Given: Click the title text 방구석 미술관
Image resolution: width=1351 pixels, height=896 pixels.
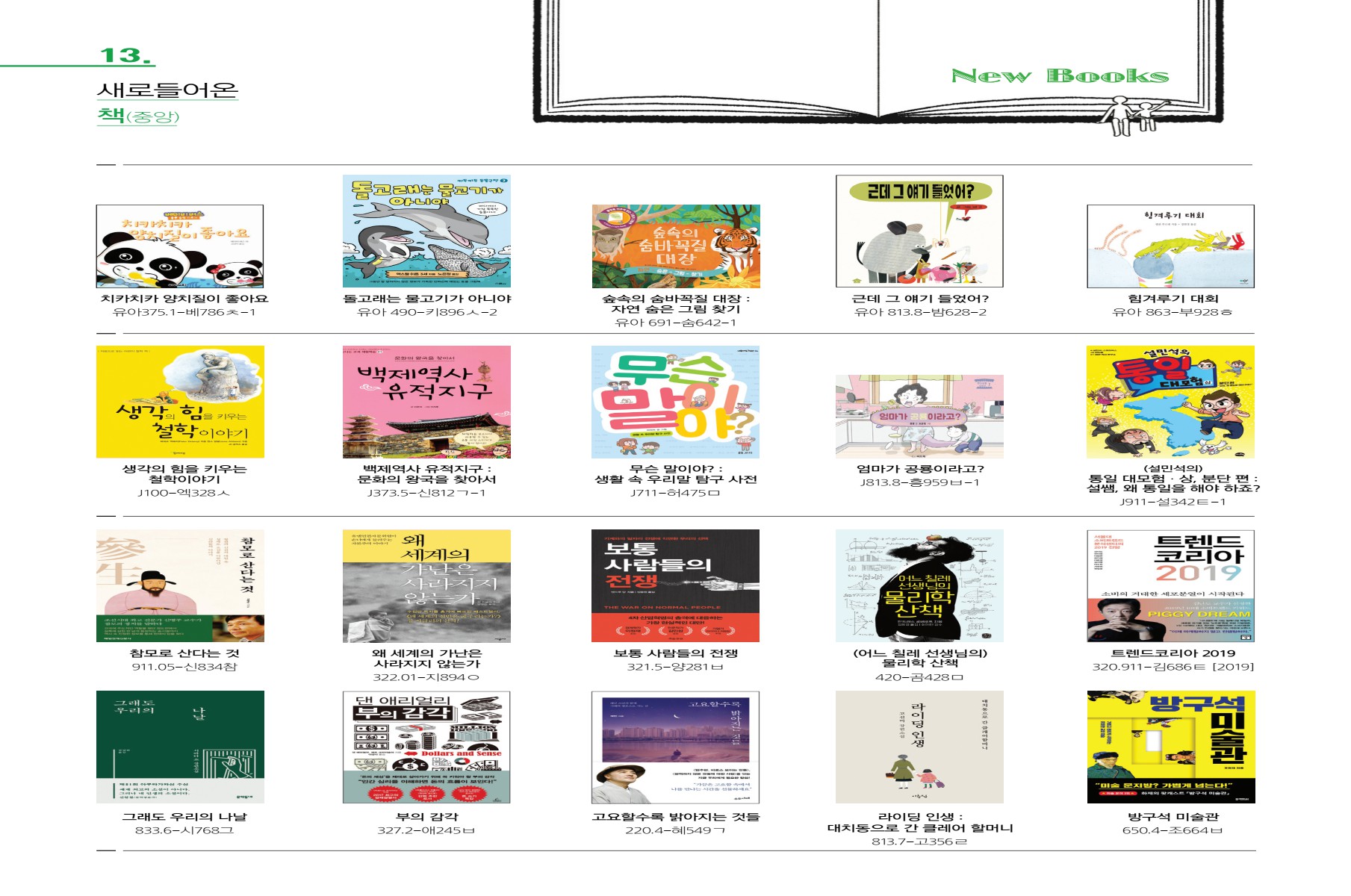Looking at the screenshot, I should point(1173,817).
